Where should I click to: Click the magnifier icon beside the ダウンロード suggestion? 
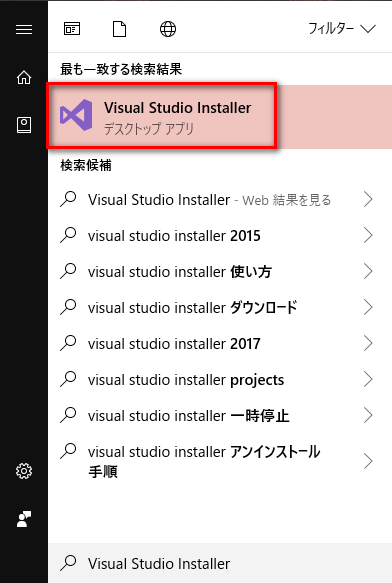click(68, 307)
